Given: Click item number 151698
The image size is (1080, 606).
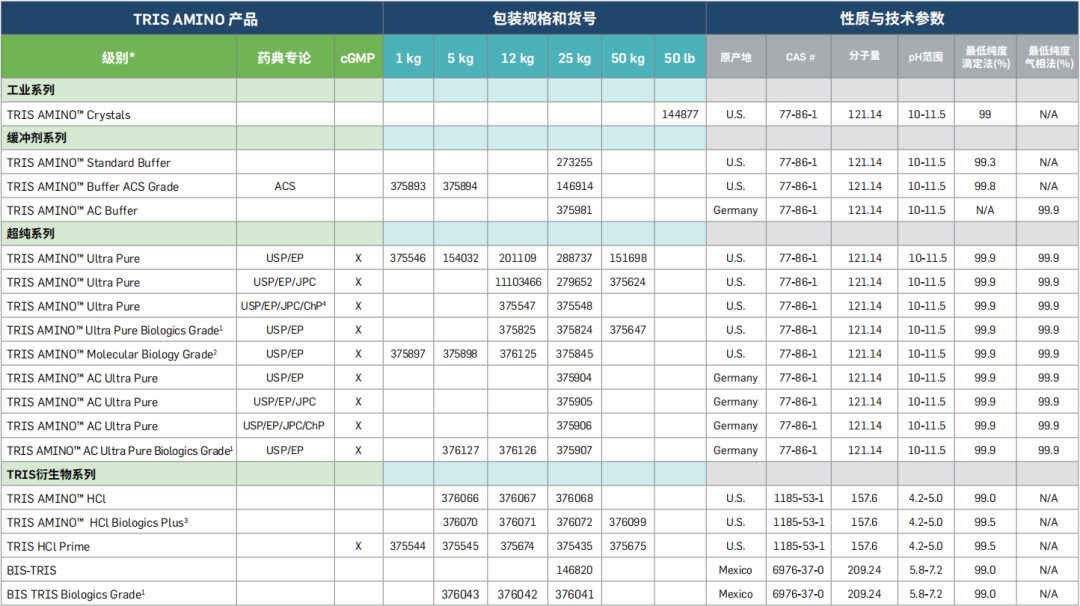Looking at the screenshot, I should (x=627, y=258).
